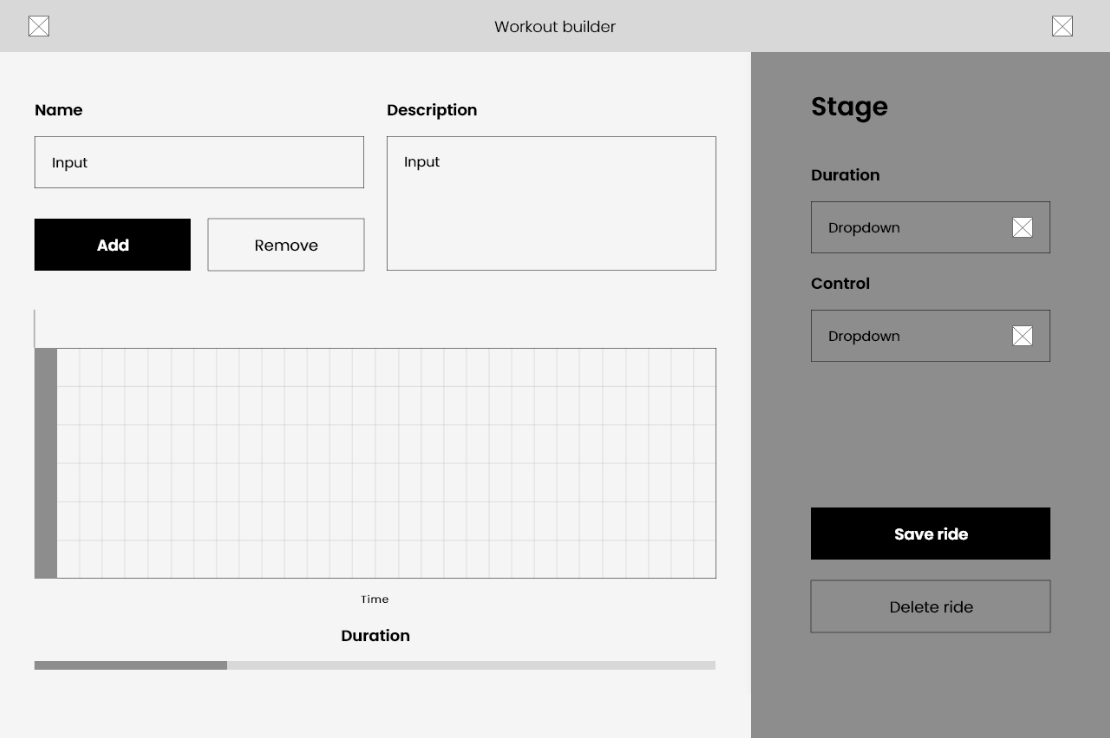Click the top-left placeholder icon in header
Viewport: 1110px width, 738px height.
[38, 26]
